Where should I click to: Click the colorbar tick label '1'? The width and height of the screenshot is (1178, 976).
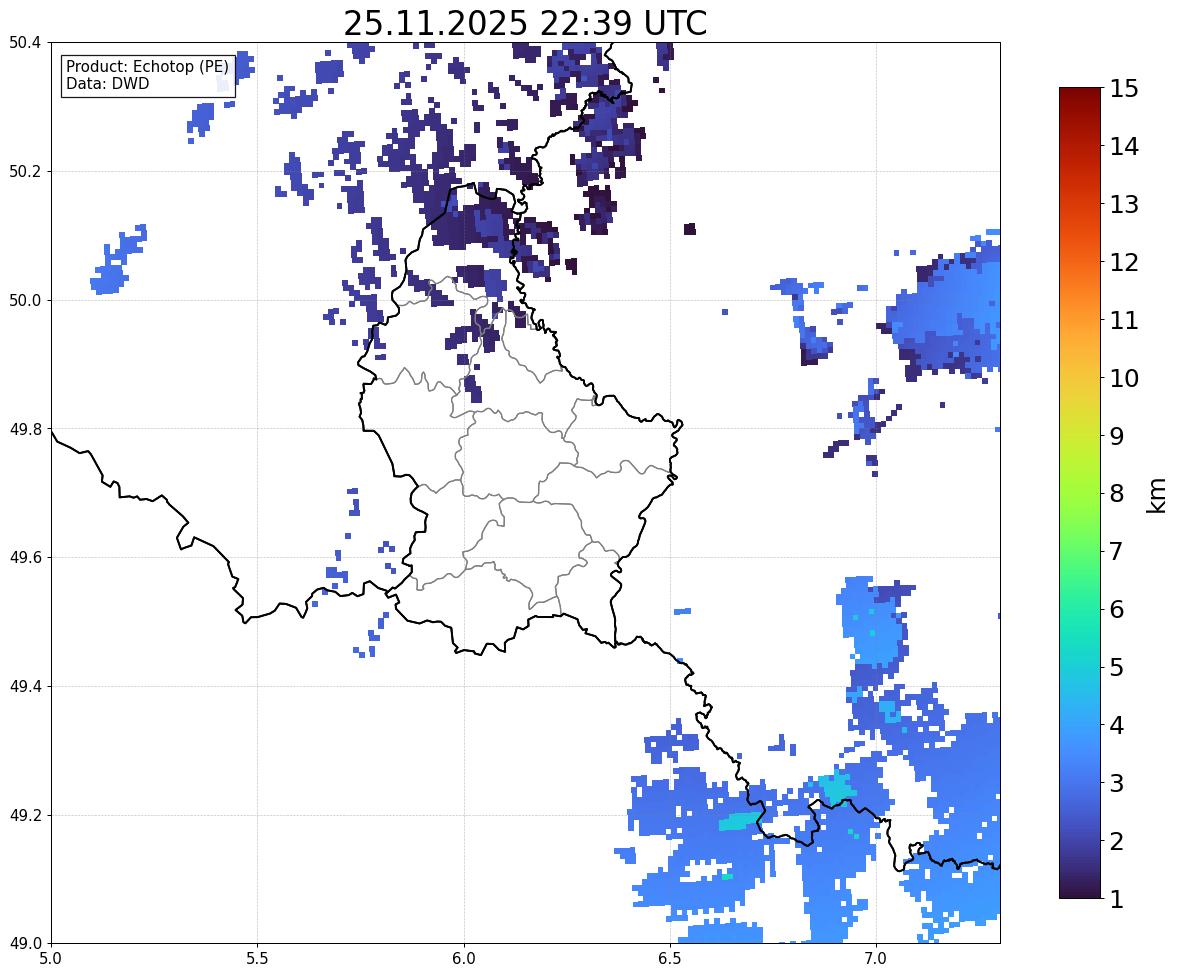click(1117, 899)
